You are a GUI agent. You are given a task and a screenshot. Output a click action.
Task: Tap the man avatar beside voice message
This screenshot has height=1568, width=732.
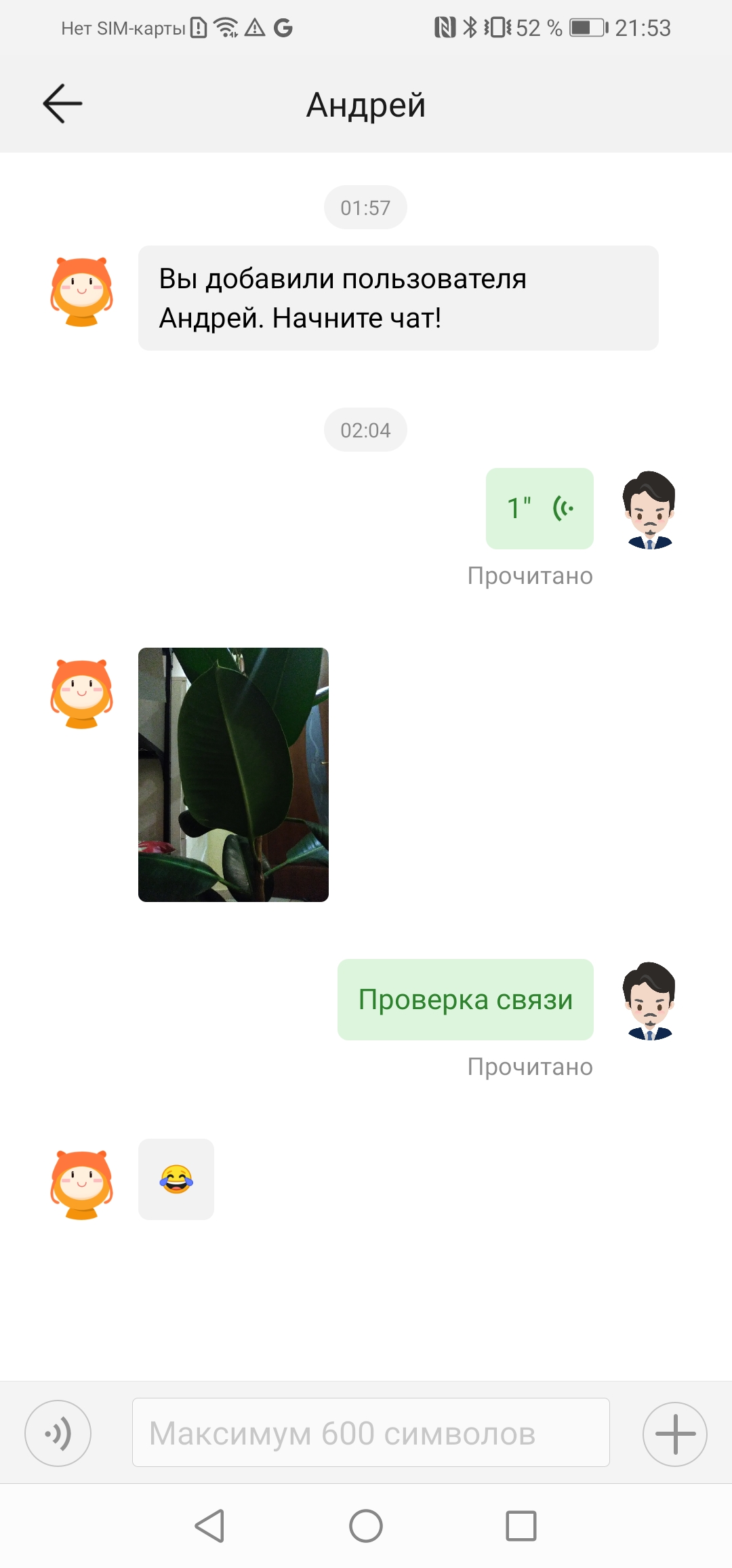point(649,510)
